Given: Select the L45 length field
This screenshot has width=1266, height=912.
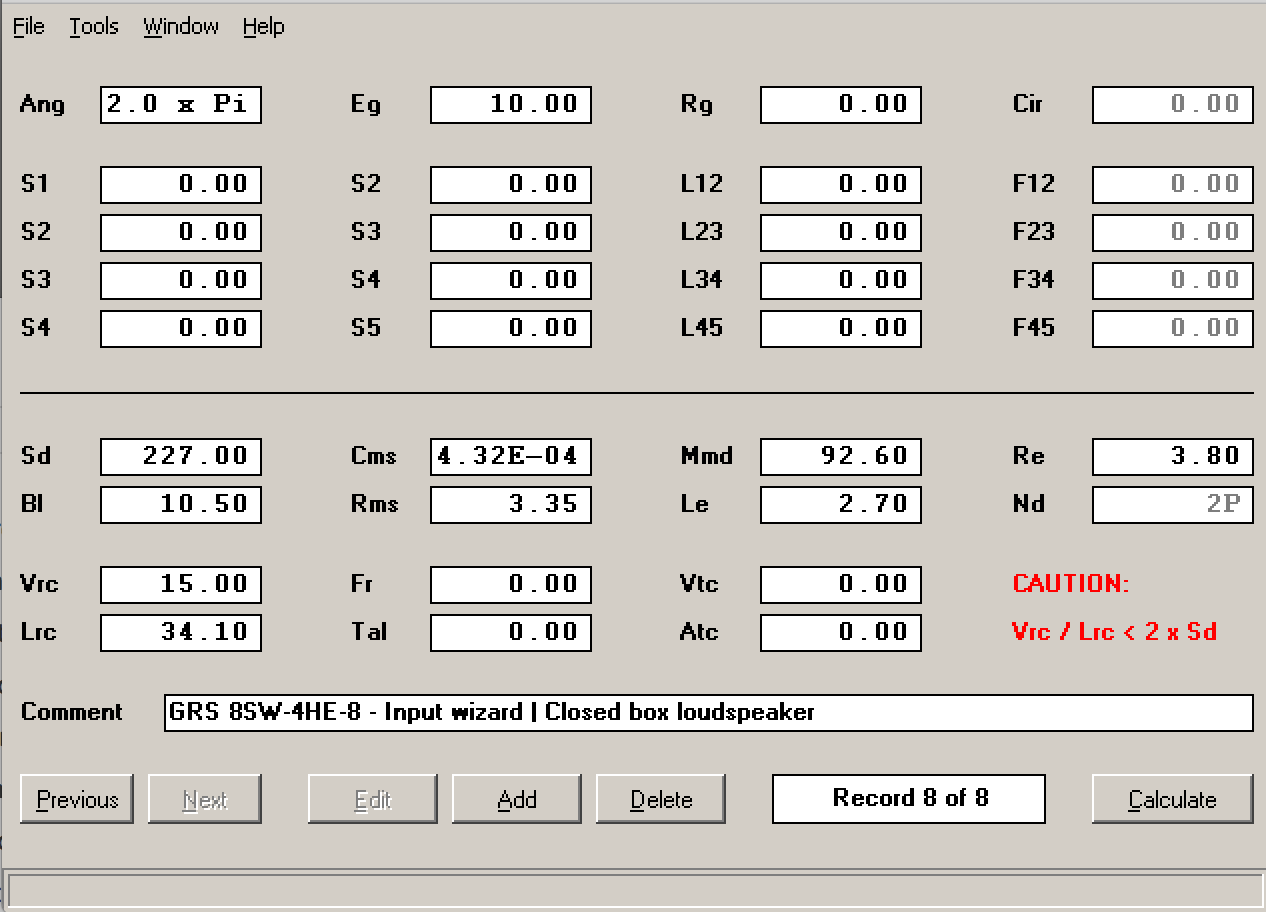Looking at the screenshot, I should (841, 329).
